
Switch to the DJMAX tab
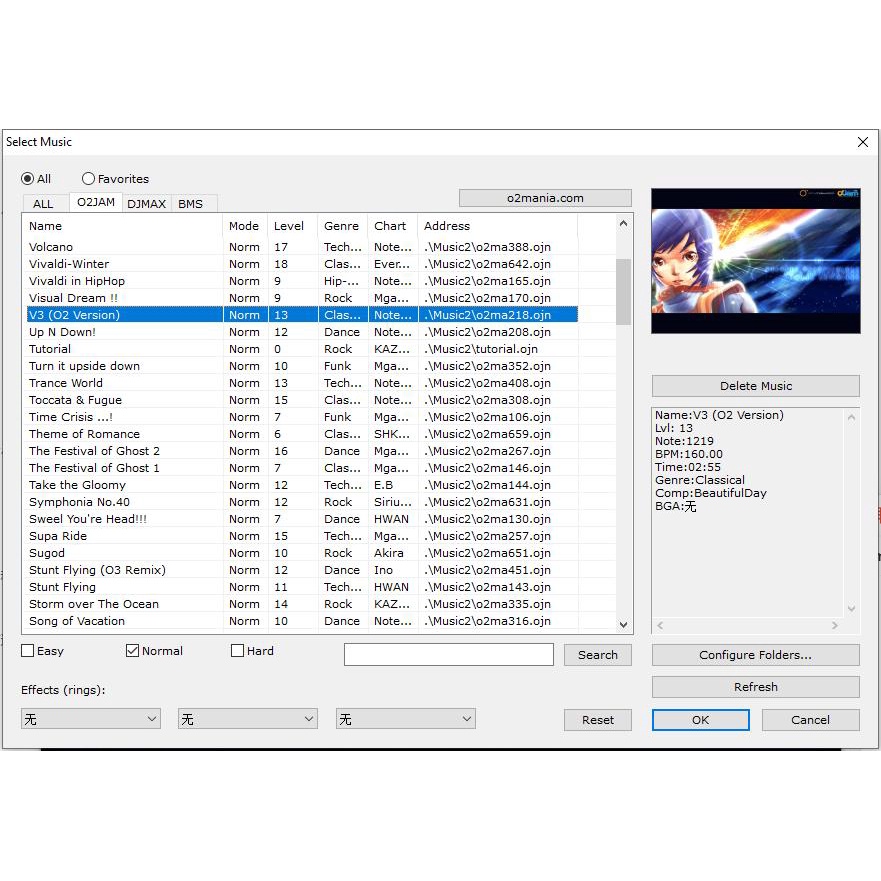click(147, 204)
